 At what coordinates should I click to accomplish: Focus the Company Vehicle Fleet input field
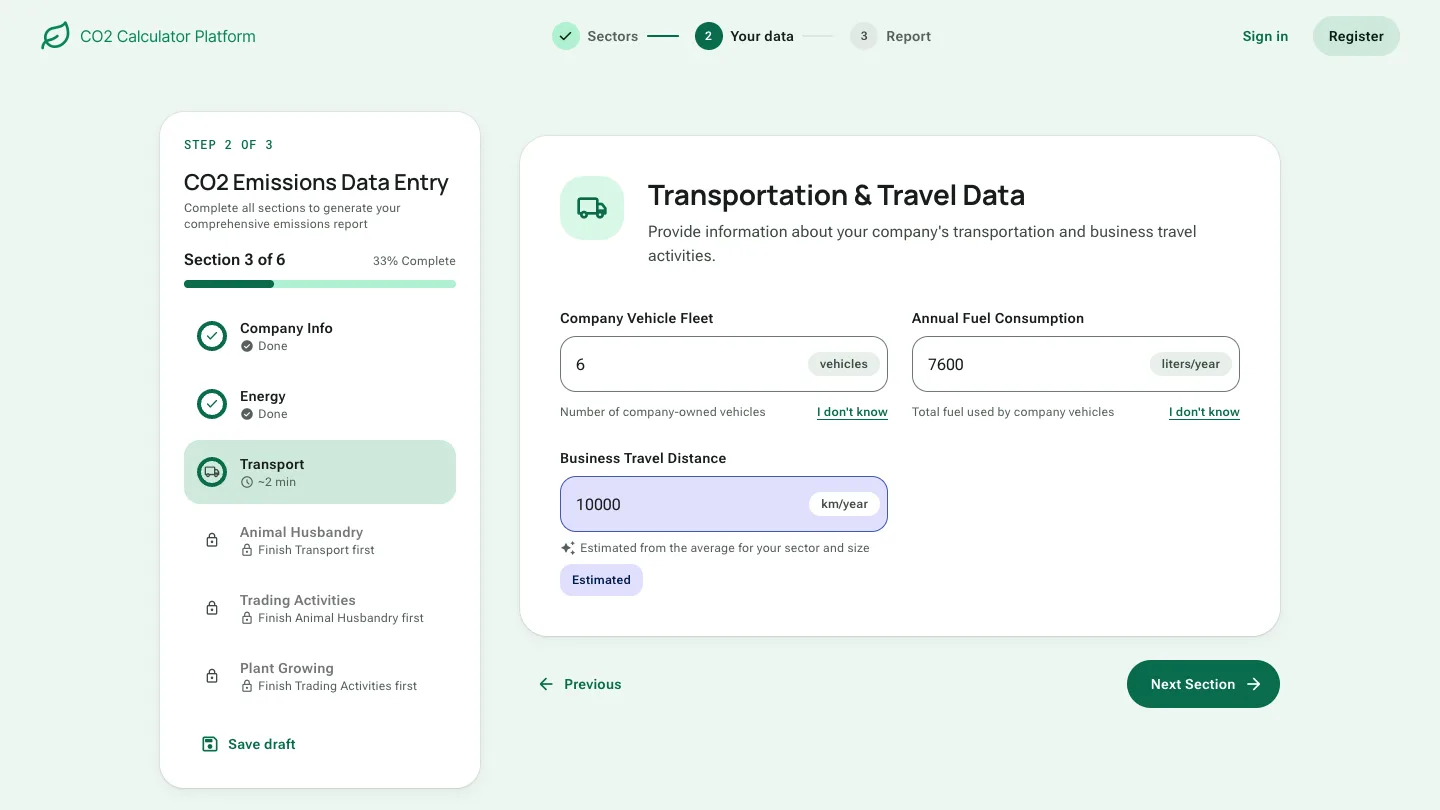(724, 364)
